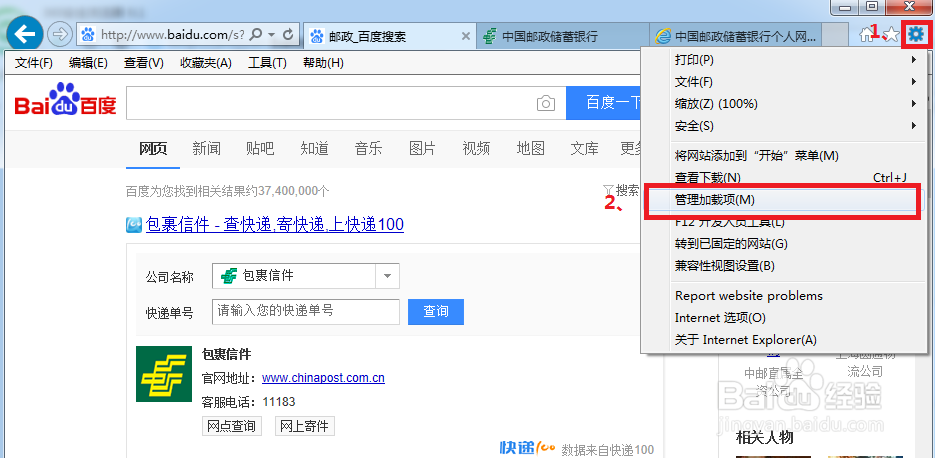The height and width of the screenshot is (458, 935).
Task: Click the 网点查询 button
Action: [232, 426]
